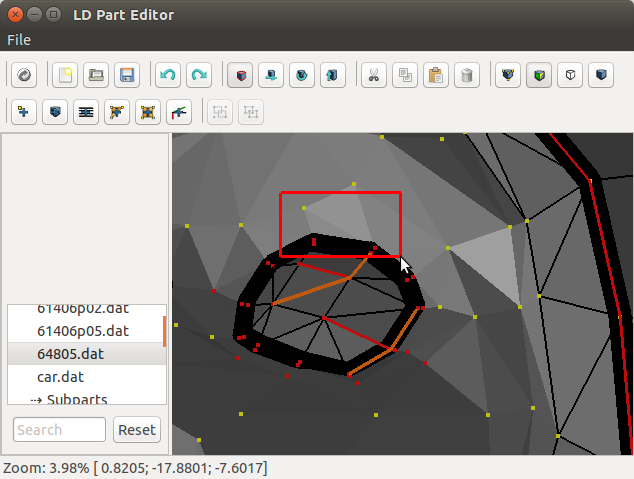The width and height of the screenshot is (634, 479).
Task: Save the part with the floppy disk icon
Action: pos(127,75)
